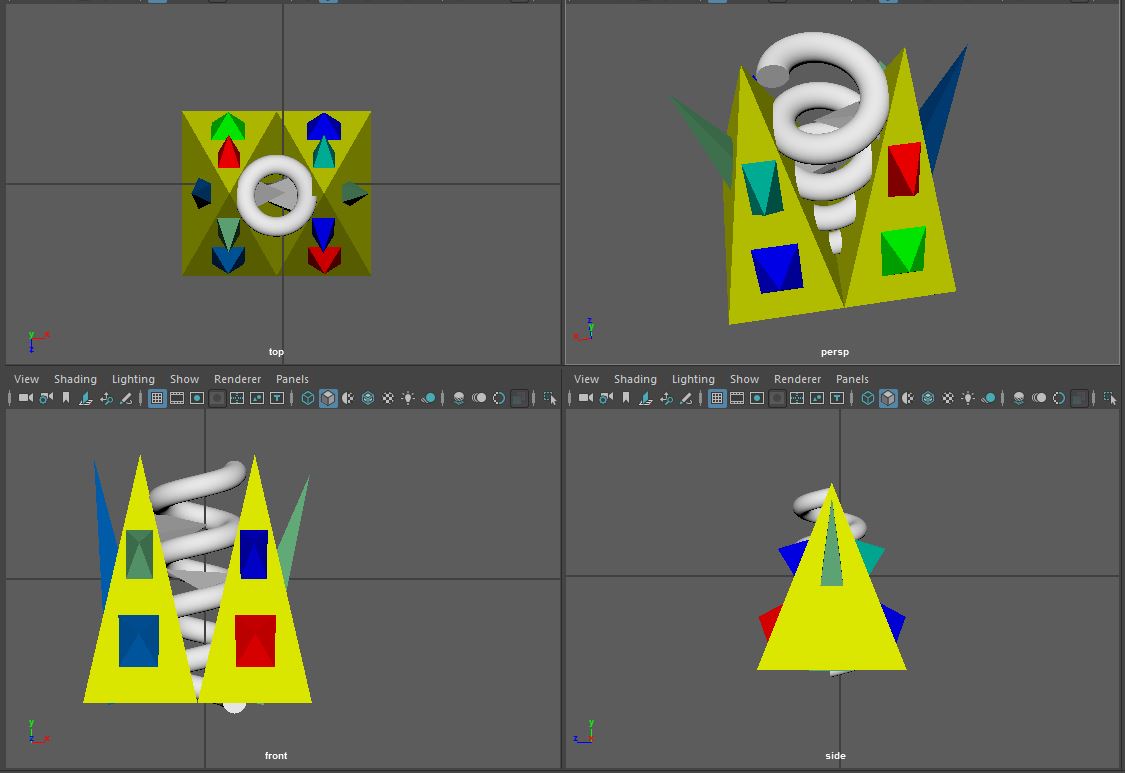
Task: Click Select Camera icon in front panel toolbar
Action: pos(26,398)
